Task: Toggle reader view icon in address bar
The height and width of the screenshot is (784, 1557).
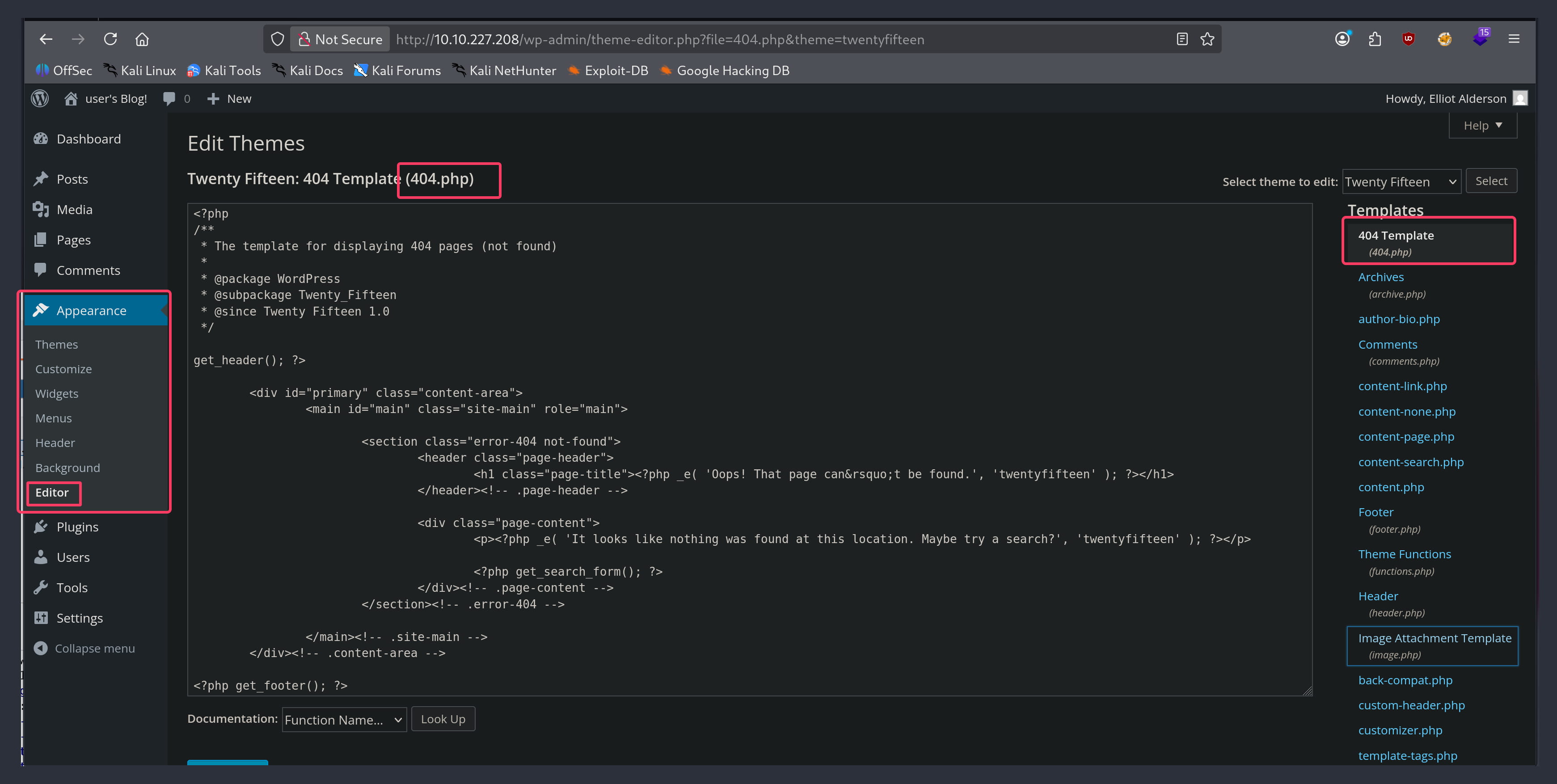Action: (1181, 39)
